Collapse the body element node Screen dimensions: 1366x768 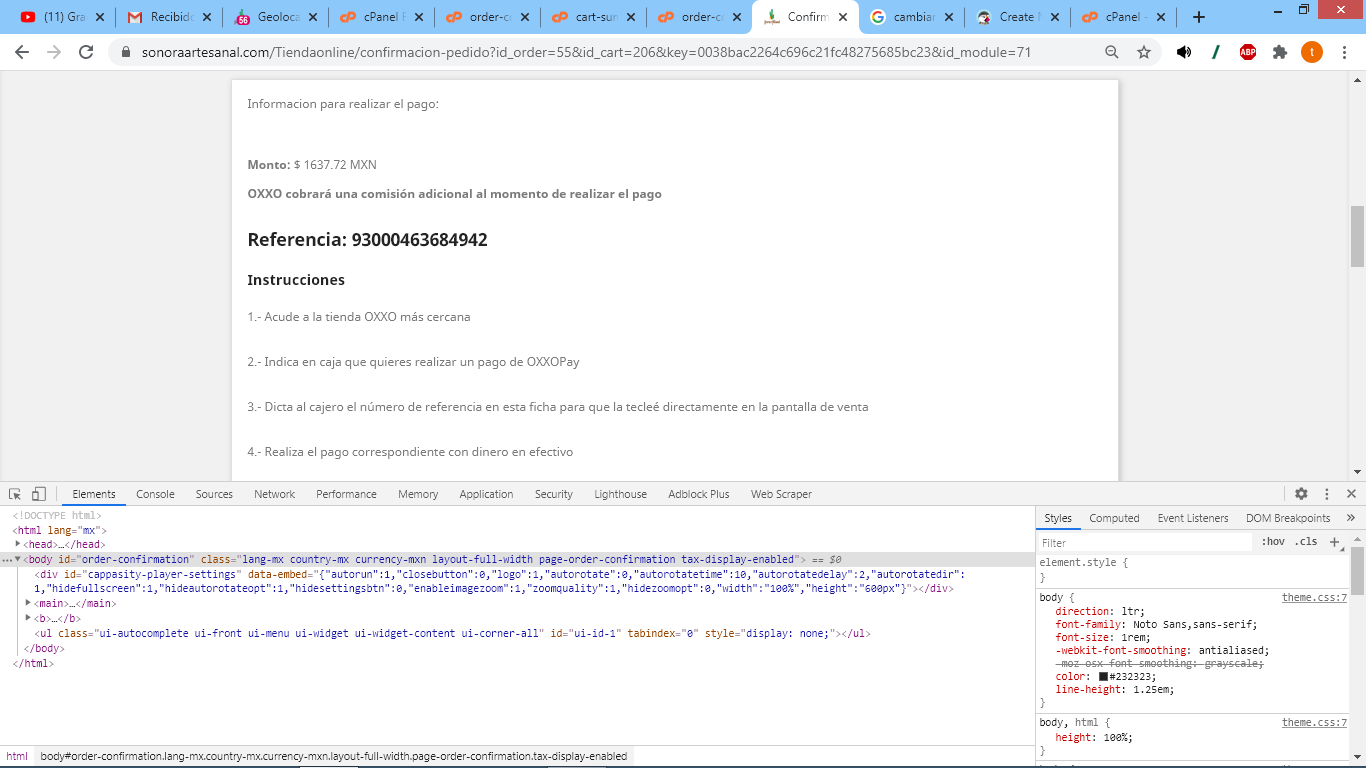coord(18,559)
